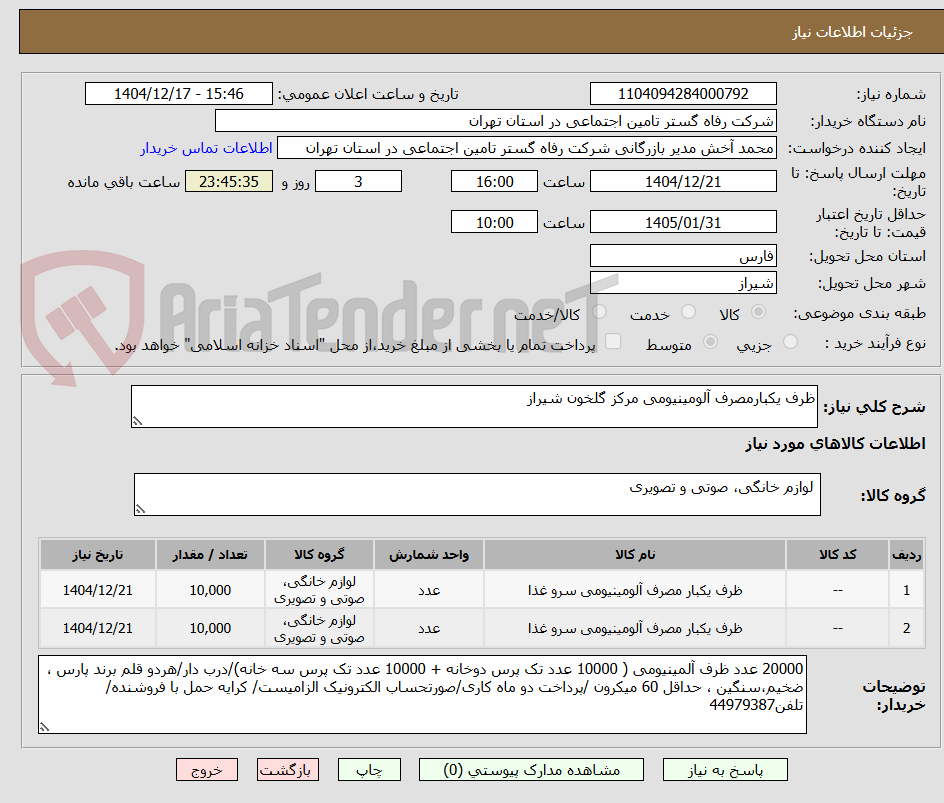Click row number 1 cell
Image resolution: width=944 pixels, height=803 pixels.
(906, 591)
